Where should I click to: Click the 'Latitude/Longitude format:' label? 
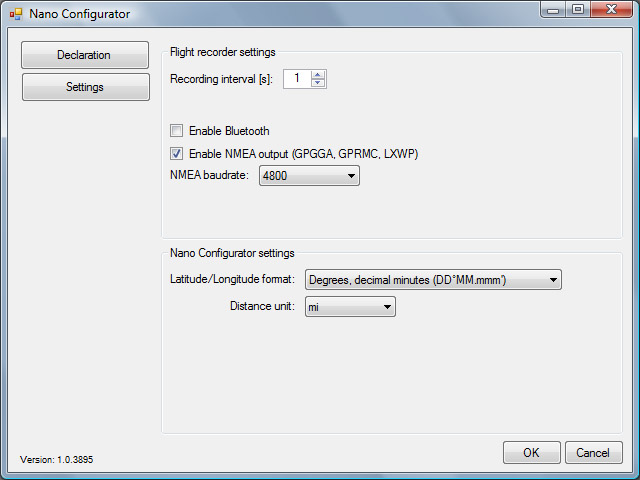point(232,279)
